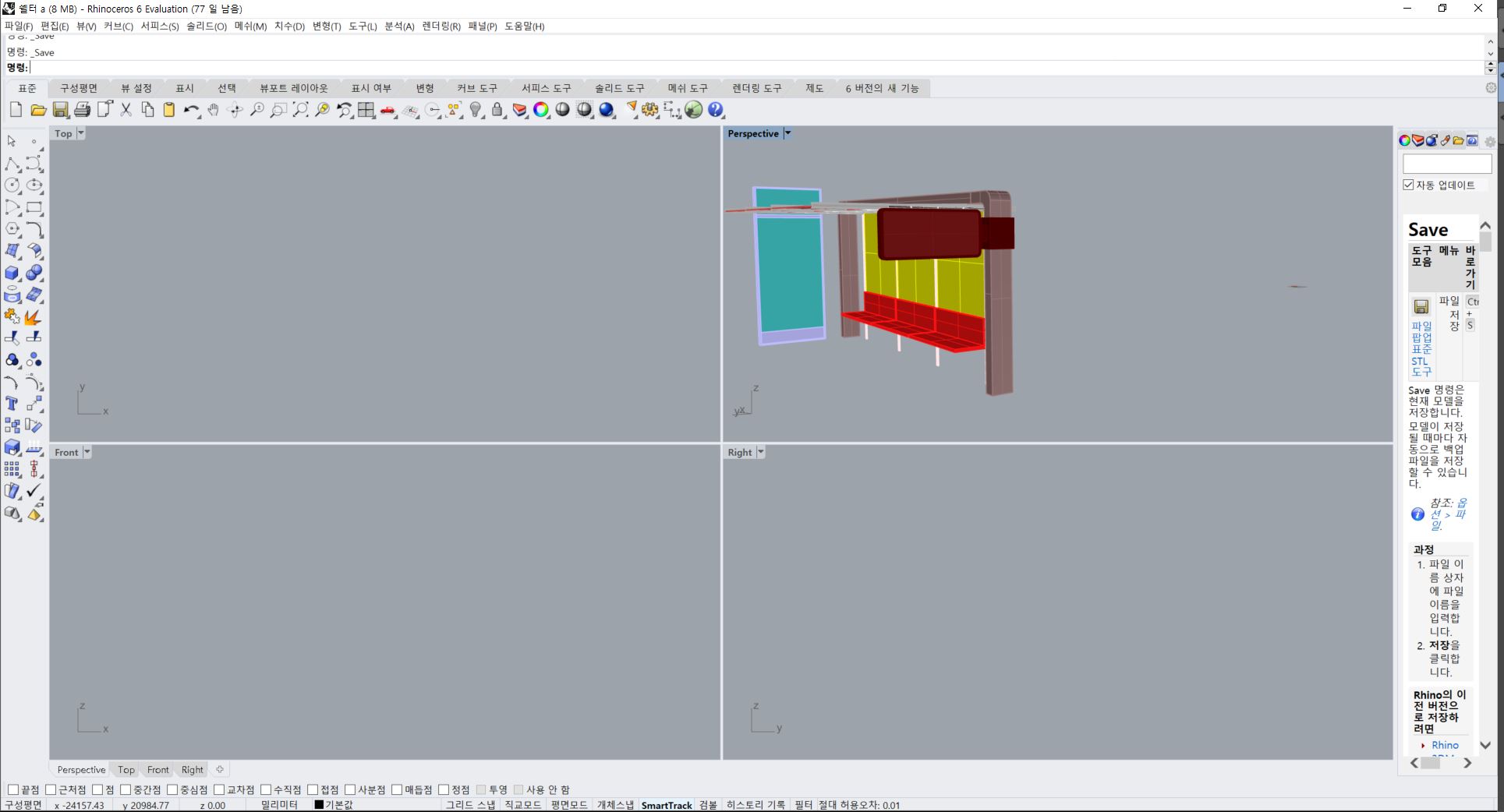
Task: Enable the 수직점 object snap checkbox
Action: click(266, 789)
